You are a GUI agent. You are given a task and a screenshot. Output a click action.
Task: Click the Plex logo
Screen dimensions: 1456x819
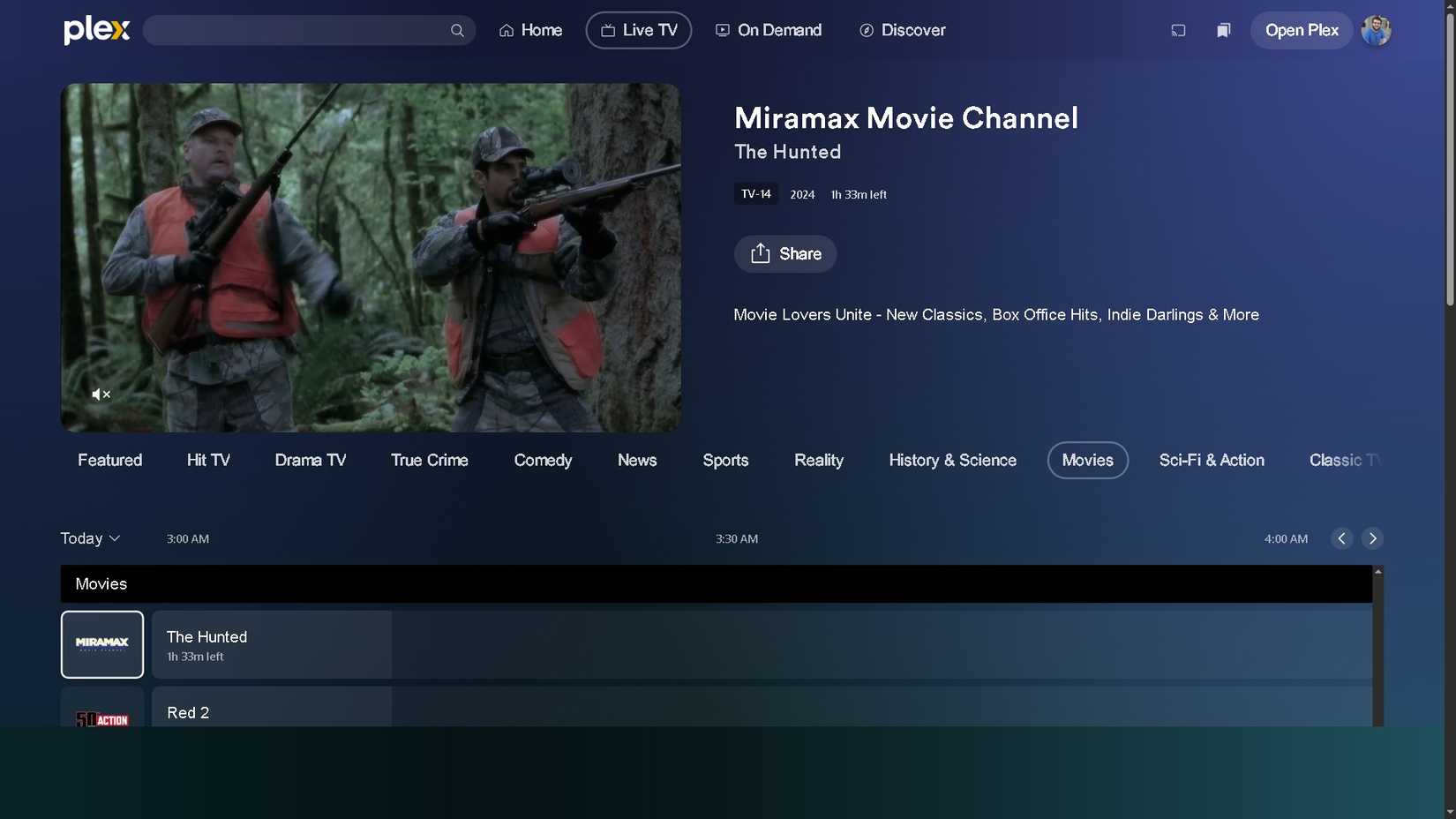[96, 30]
